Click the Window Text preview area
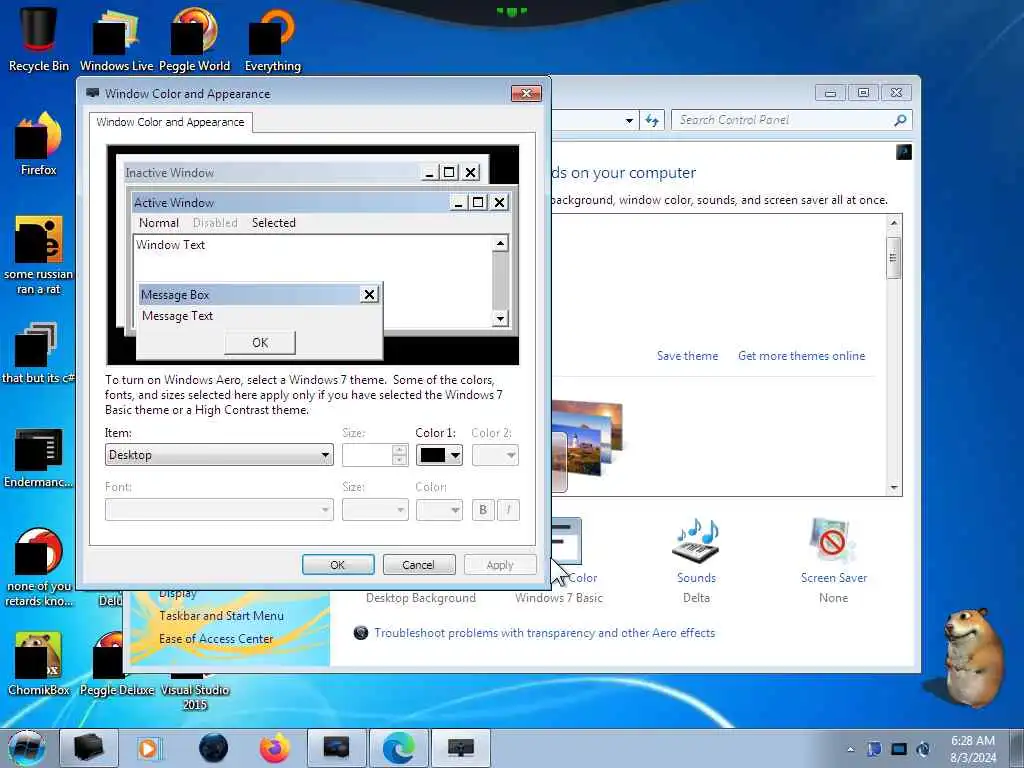The width and height of the screenshot is (1024, 768). pos(312,258)
